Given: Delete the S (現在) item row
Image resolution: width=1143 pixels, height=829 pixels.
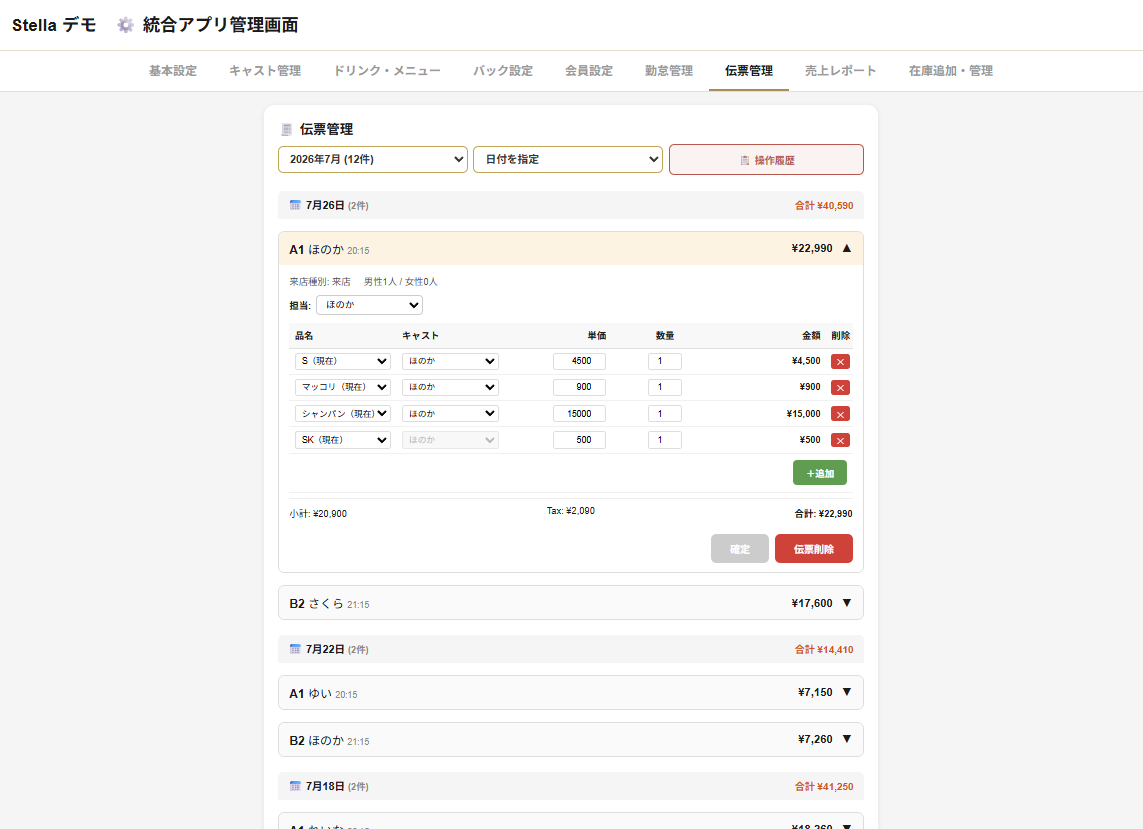Looking at the screenshot, I should (x=840, y=362).
